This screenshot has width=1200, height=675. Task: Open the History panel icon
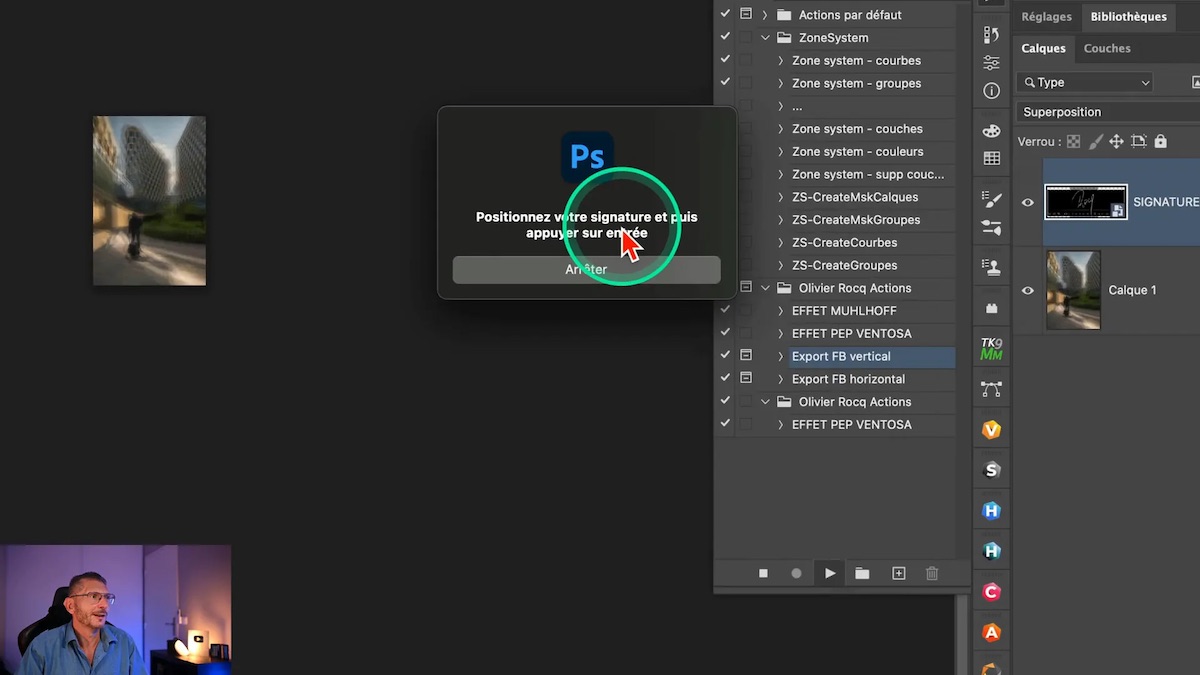(991, 35)
